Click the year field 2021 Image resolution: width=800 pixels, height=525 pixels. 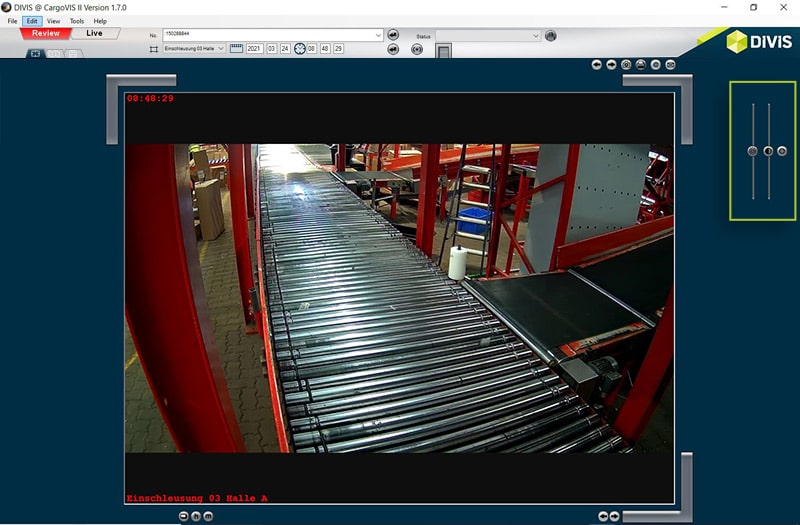click(254, 48)
